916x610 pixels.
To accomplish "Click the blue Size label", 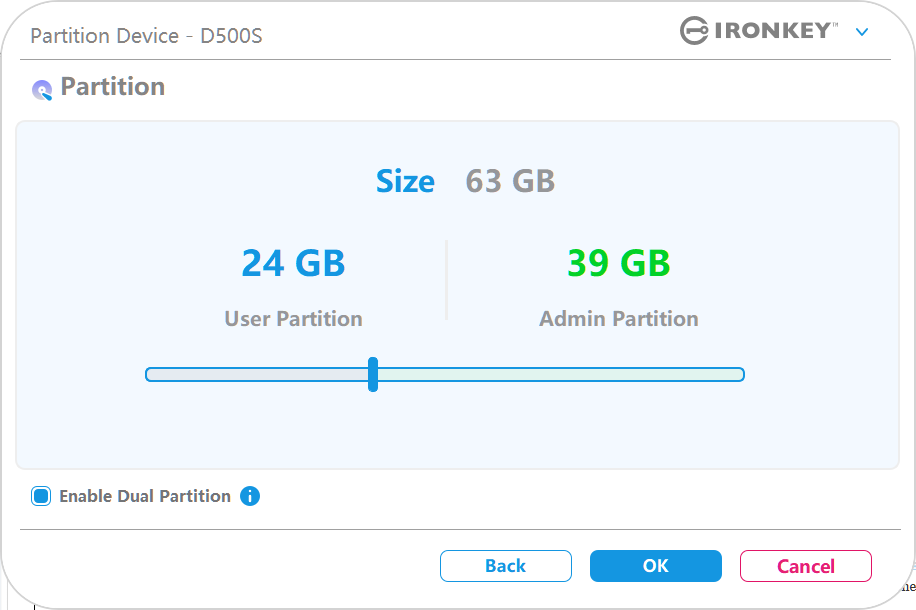I will (x=405, y=181).
